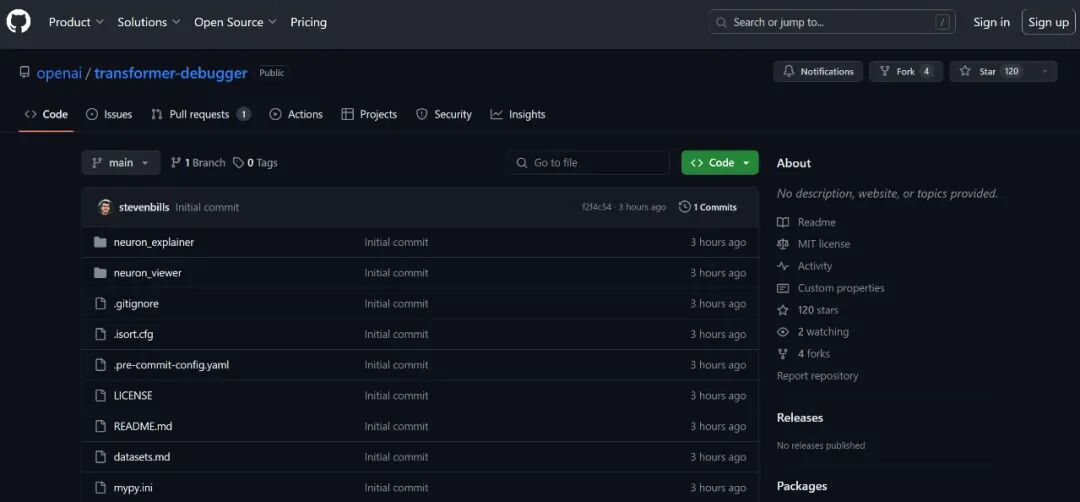Open the Custom properties link
The width and height of the screenshot is (1080, 502).
click(831, 288)
